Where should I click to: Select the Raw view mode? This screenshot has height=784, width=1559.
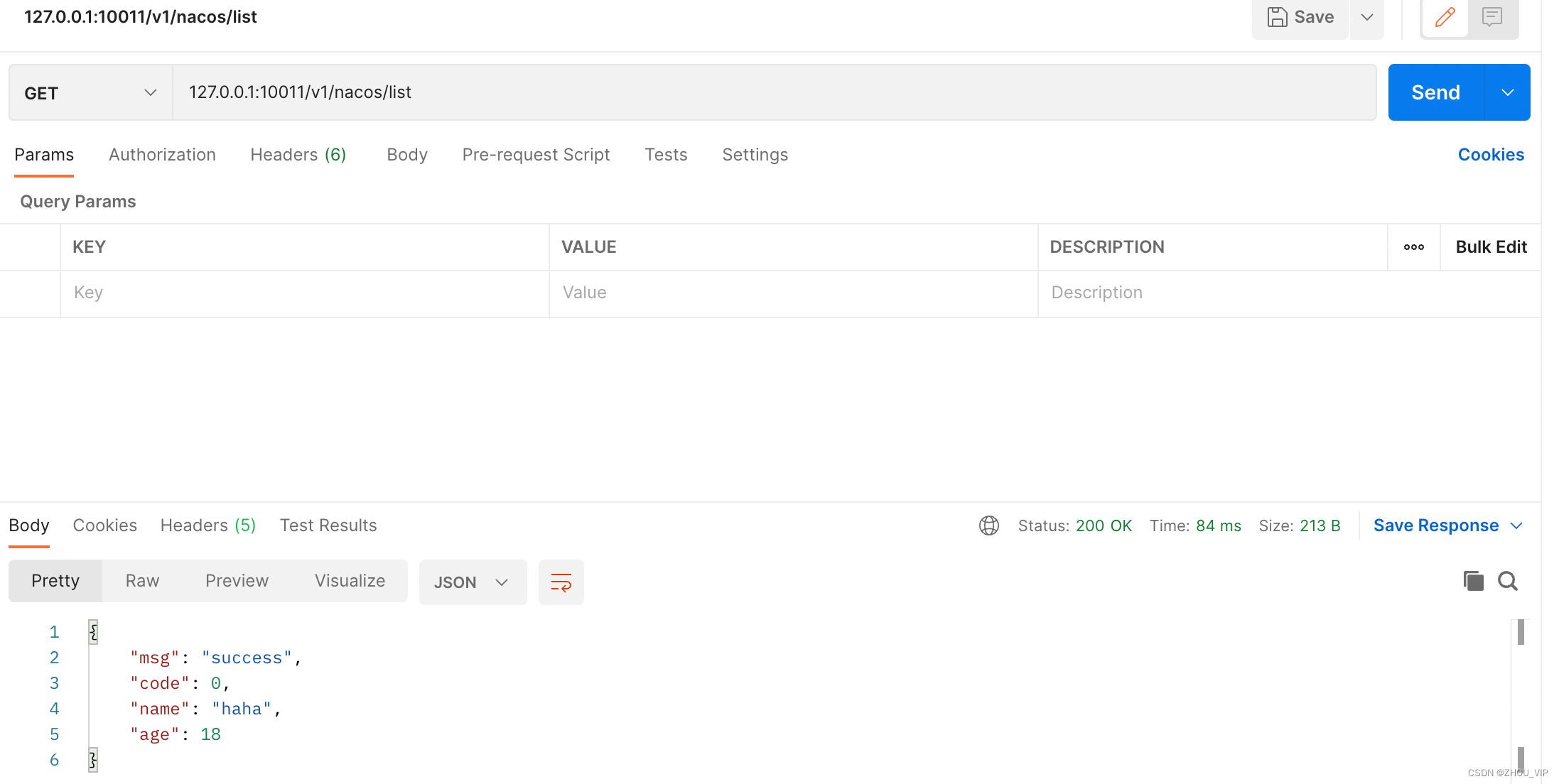pyautogui.click(x=142, y=581)
